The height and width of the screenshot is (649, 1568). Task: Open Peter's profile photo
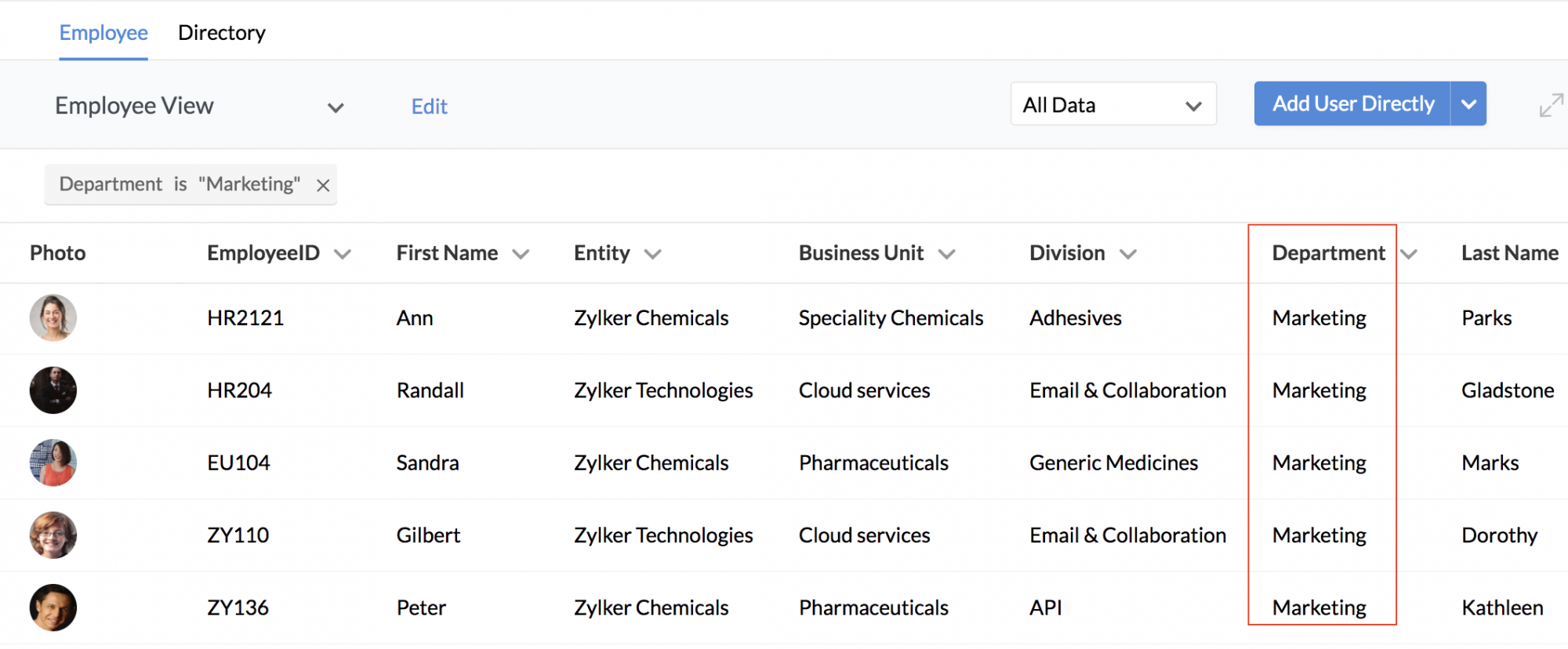click(x=53, y=607)
